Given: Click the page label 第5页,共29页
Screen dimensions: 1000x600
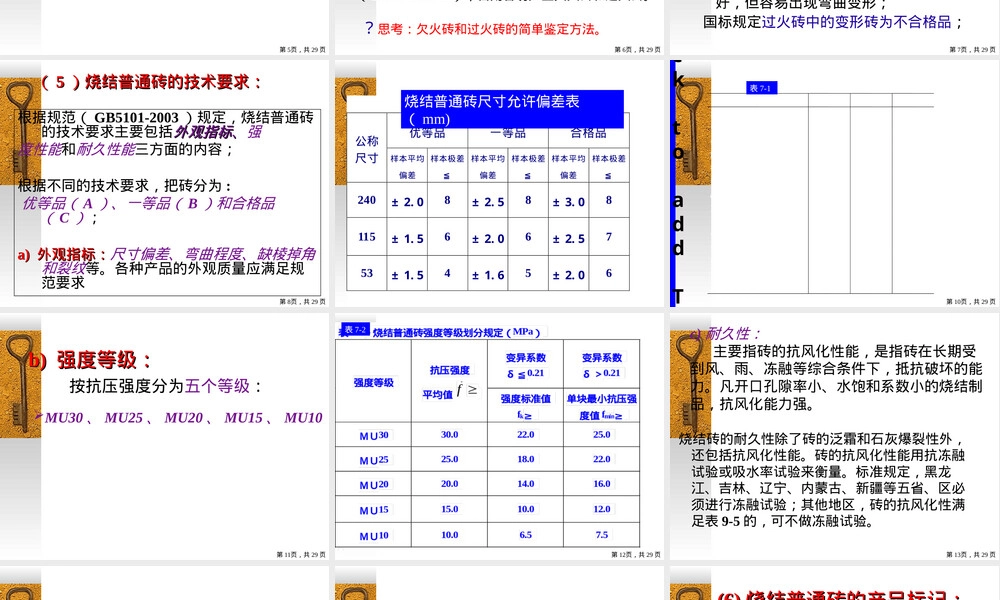Looking at the screenshot, I should click(302, 49).
